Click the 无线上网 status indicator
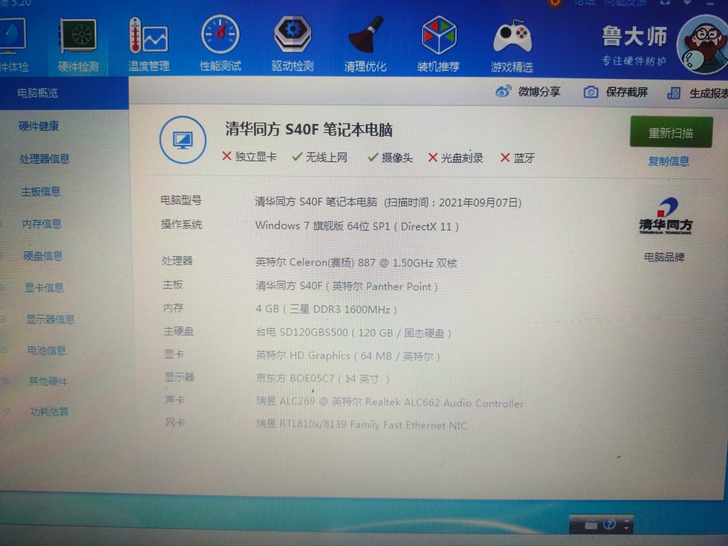Screen dimensions: 728x546 tap(320, 157)
